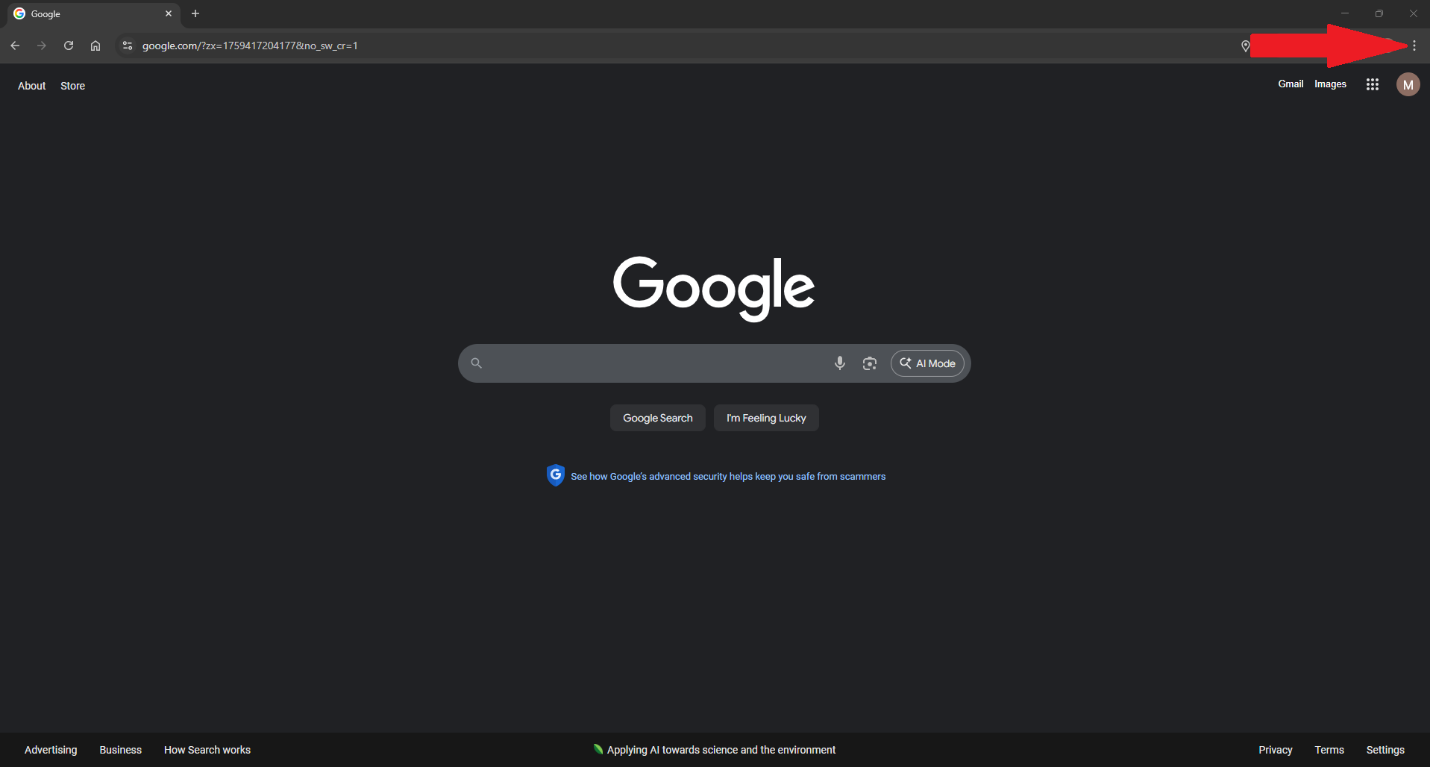Open the Google apps grid
Image resolution: width=1430 pixels, height=767 pixels.
(x=1373, y=85)
